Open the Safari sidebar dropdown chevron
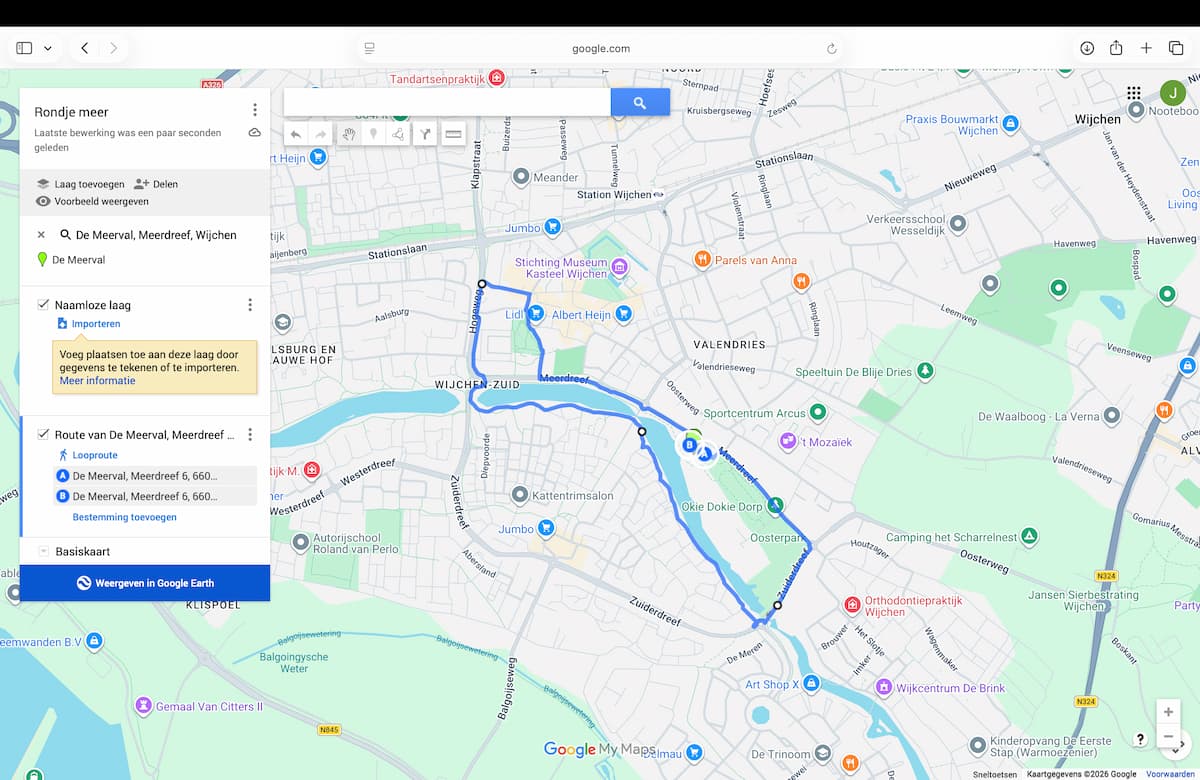1200x780 pixels. tap(48, 48)
